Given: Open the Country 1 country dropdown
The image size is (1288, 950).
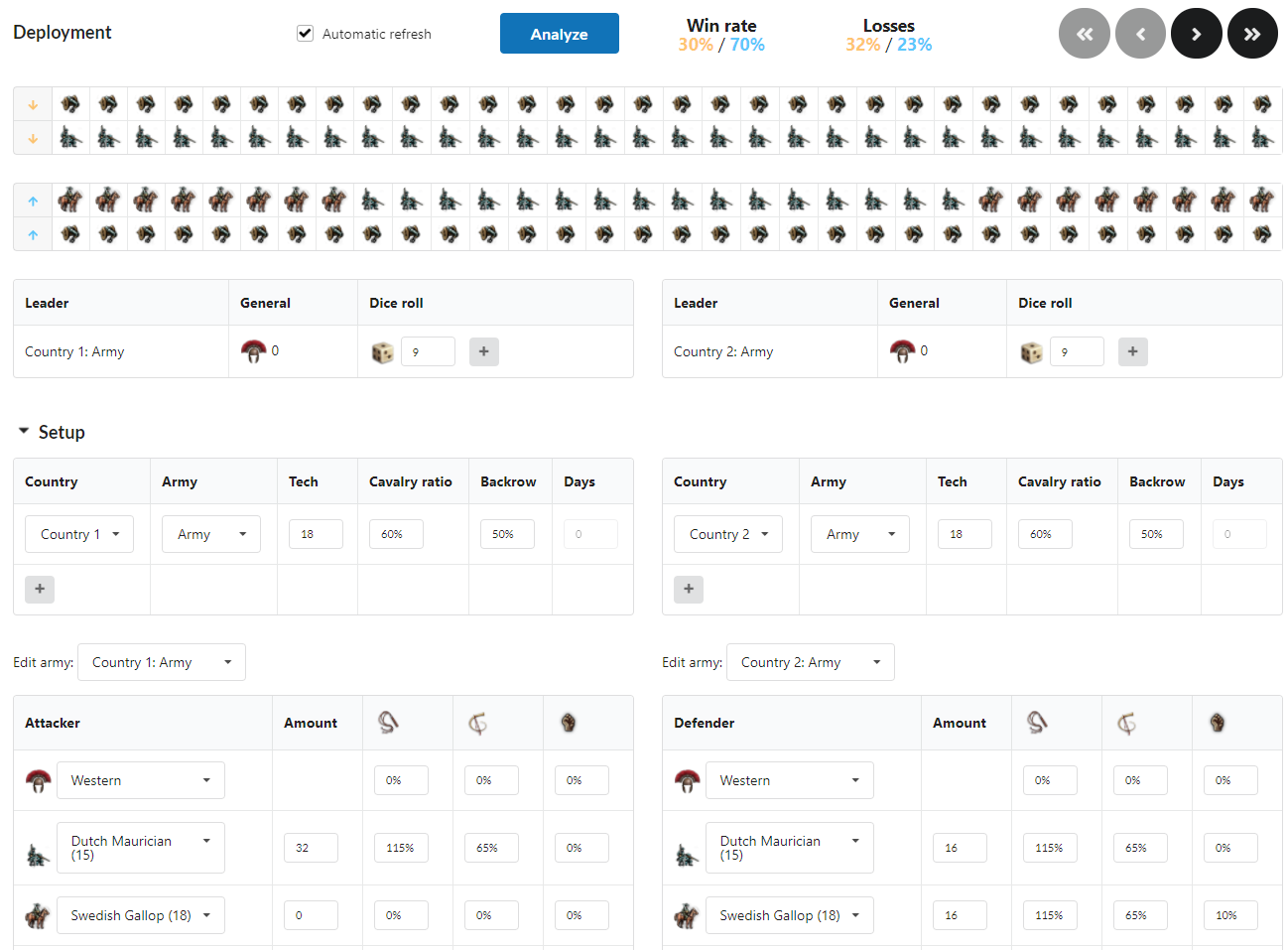Looking at the screenshot, I should pyautogui.click(x=79, y=534).
